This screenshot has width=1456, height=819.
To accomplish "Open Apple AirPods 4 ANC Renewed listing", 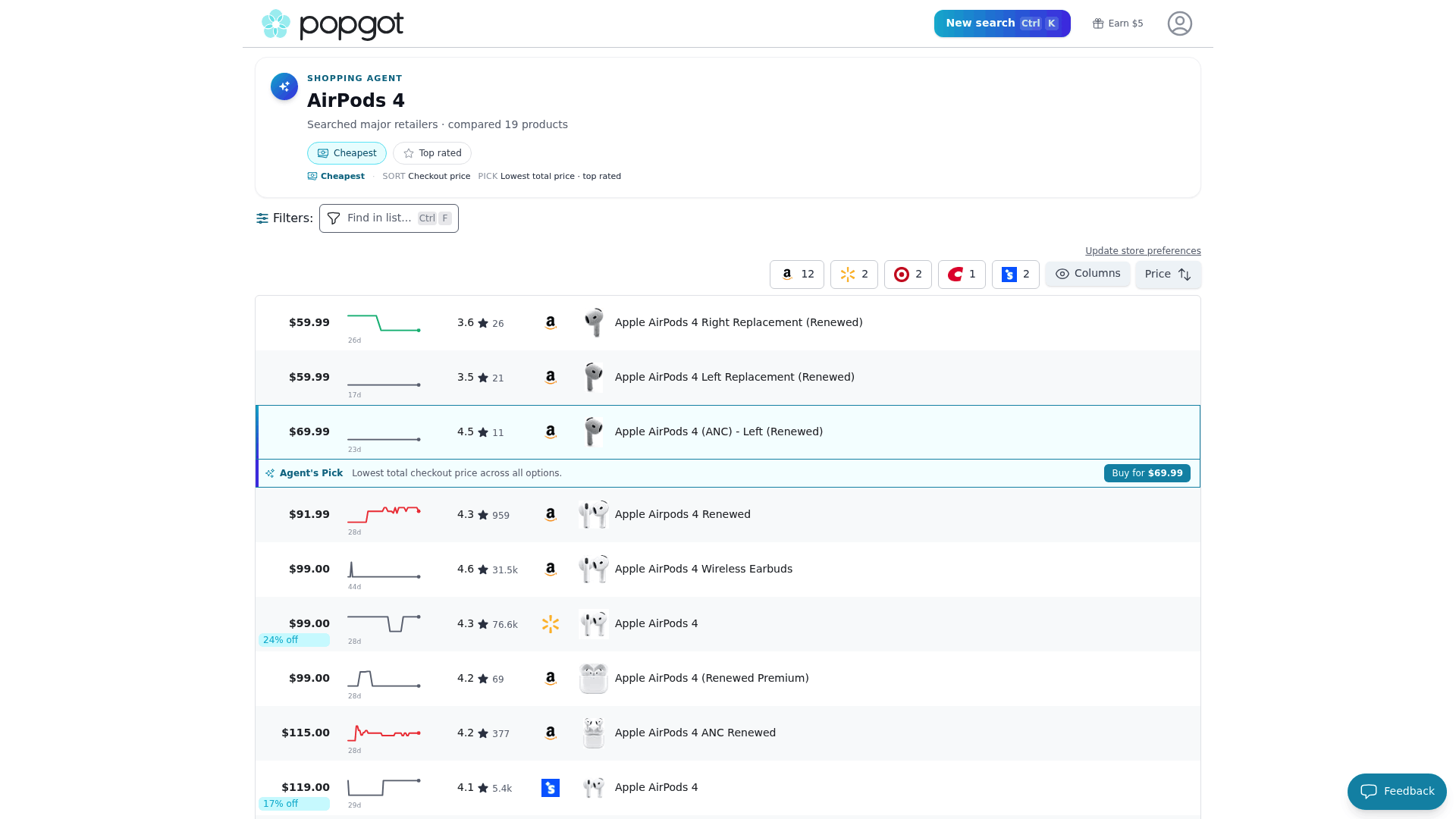I will pyautogui.click(x=695, y=733).
